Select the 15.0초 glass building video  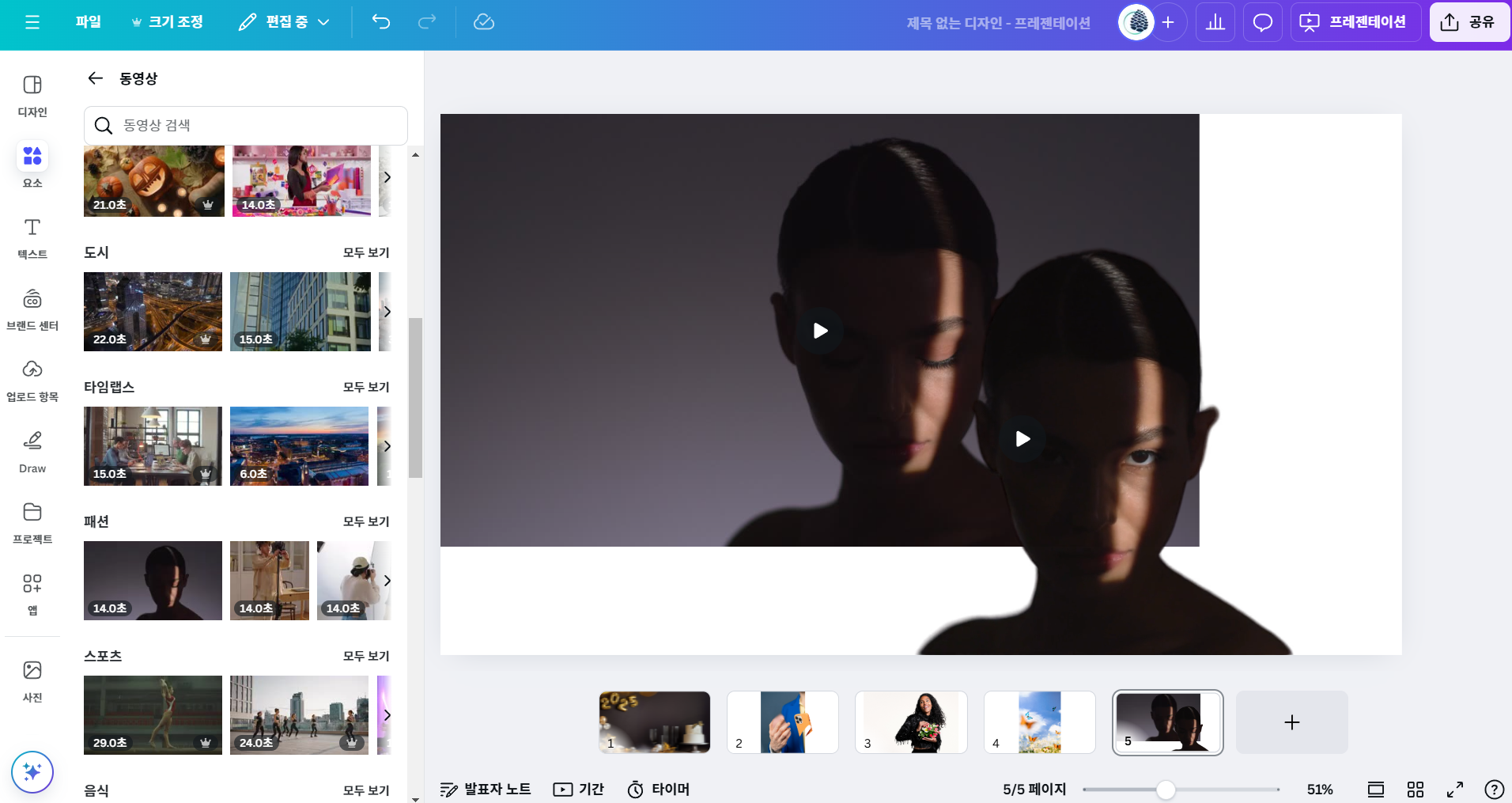coord(301,312)
